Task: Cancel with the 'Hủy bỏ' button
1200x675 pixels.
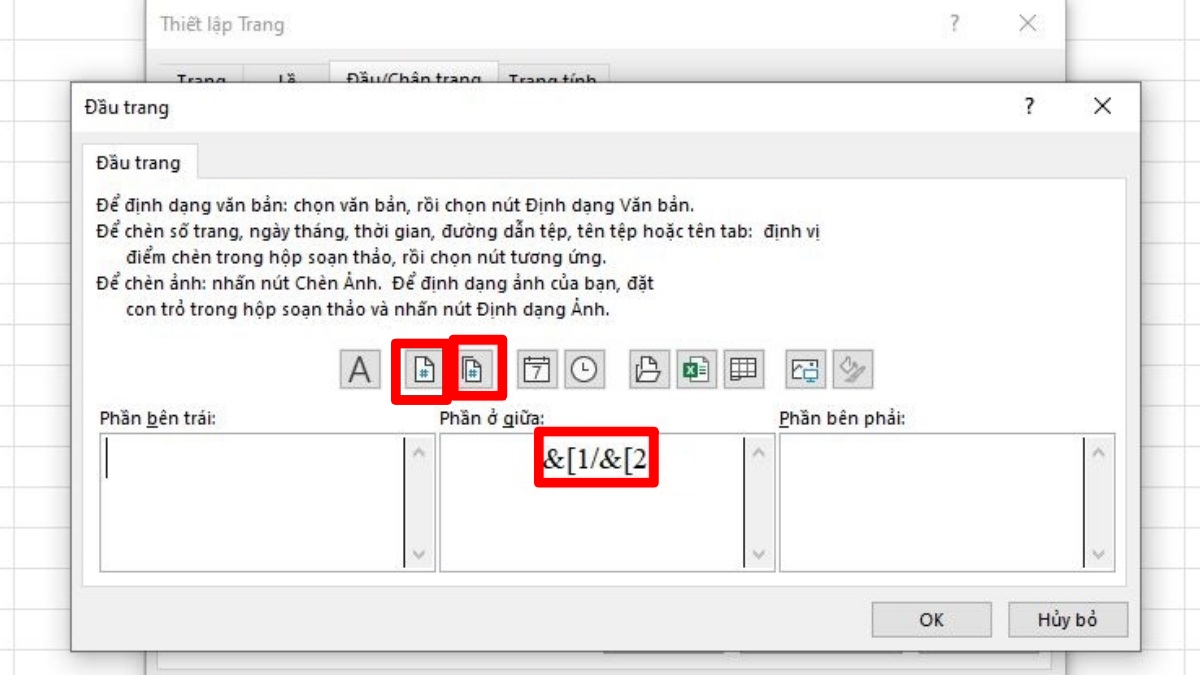Action: click(x=1068, y=620)
